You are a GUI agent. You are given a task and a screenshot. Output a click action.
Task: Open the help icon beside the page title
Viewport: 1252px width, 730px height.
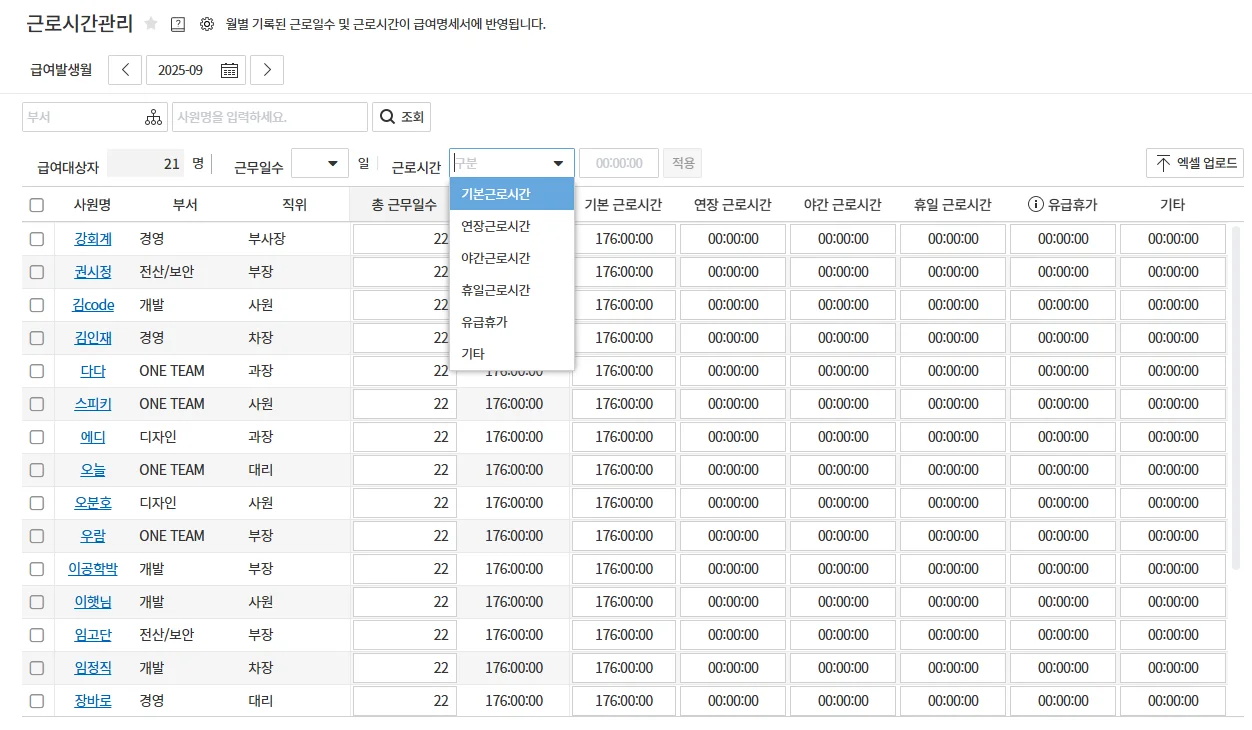[178, 23]
